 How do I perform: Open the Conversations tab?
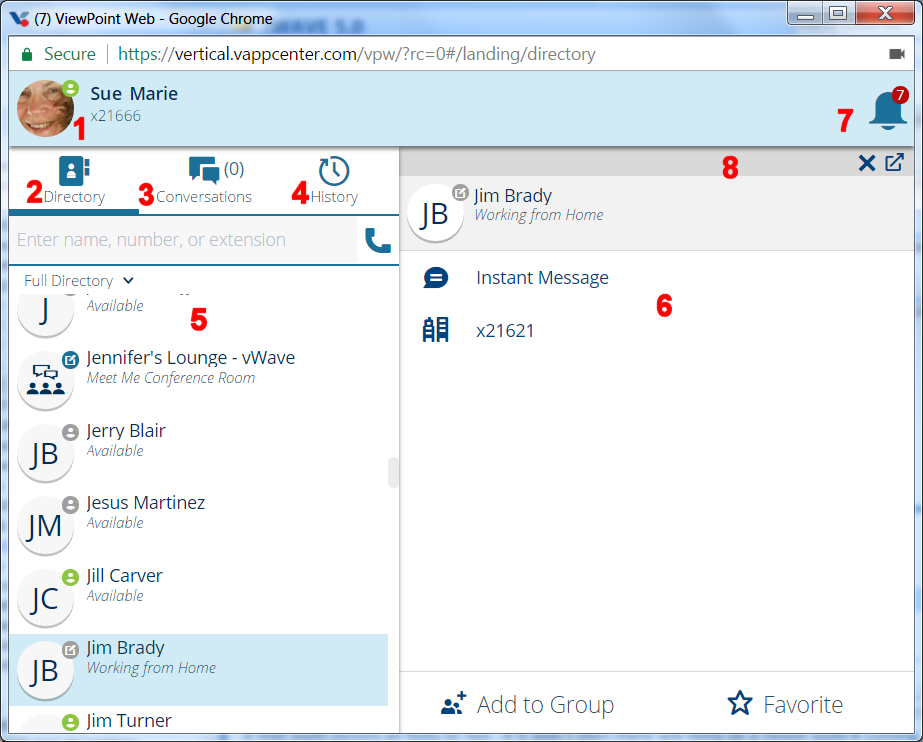pos(203,180)
